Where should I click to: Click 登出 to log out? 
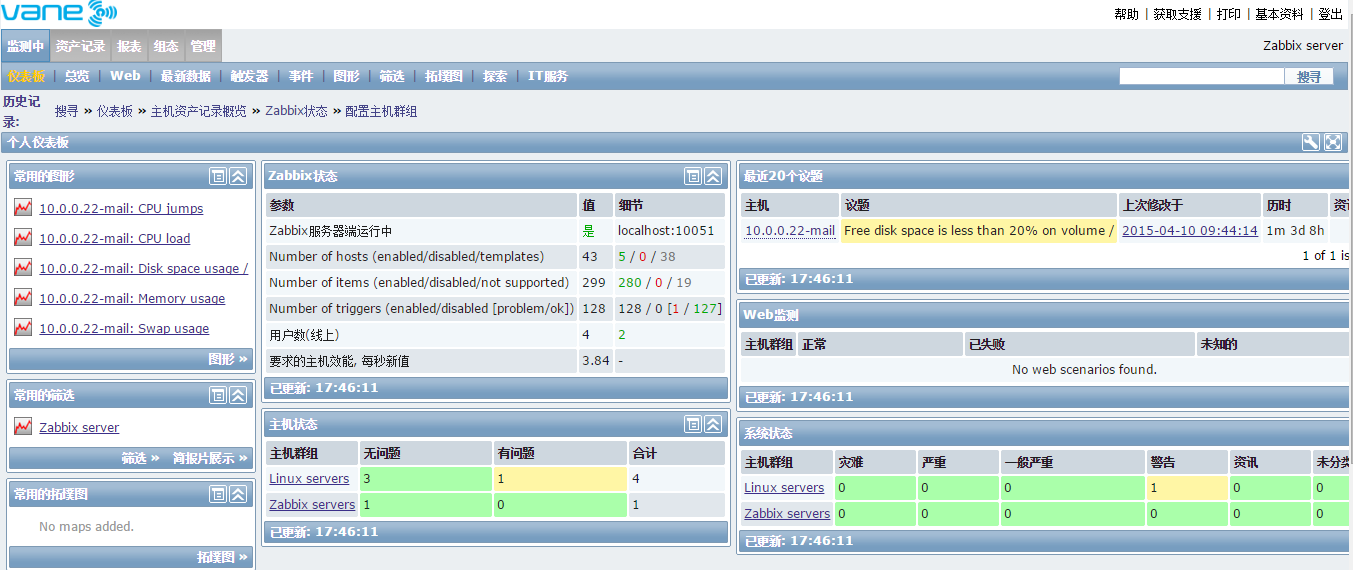coord(1330,14)
